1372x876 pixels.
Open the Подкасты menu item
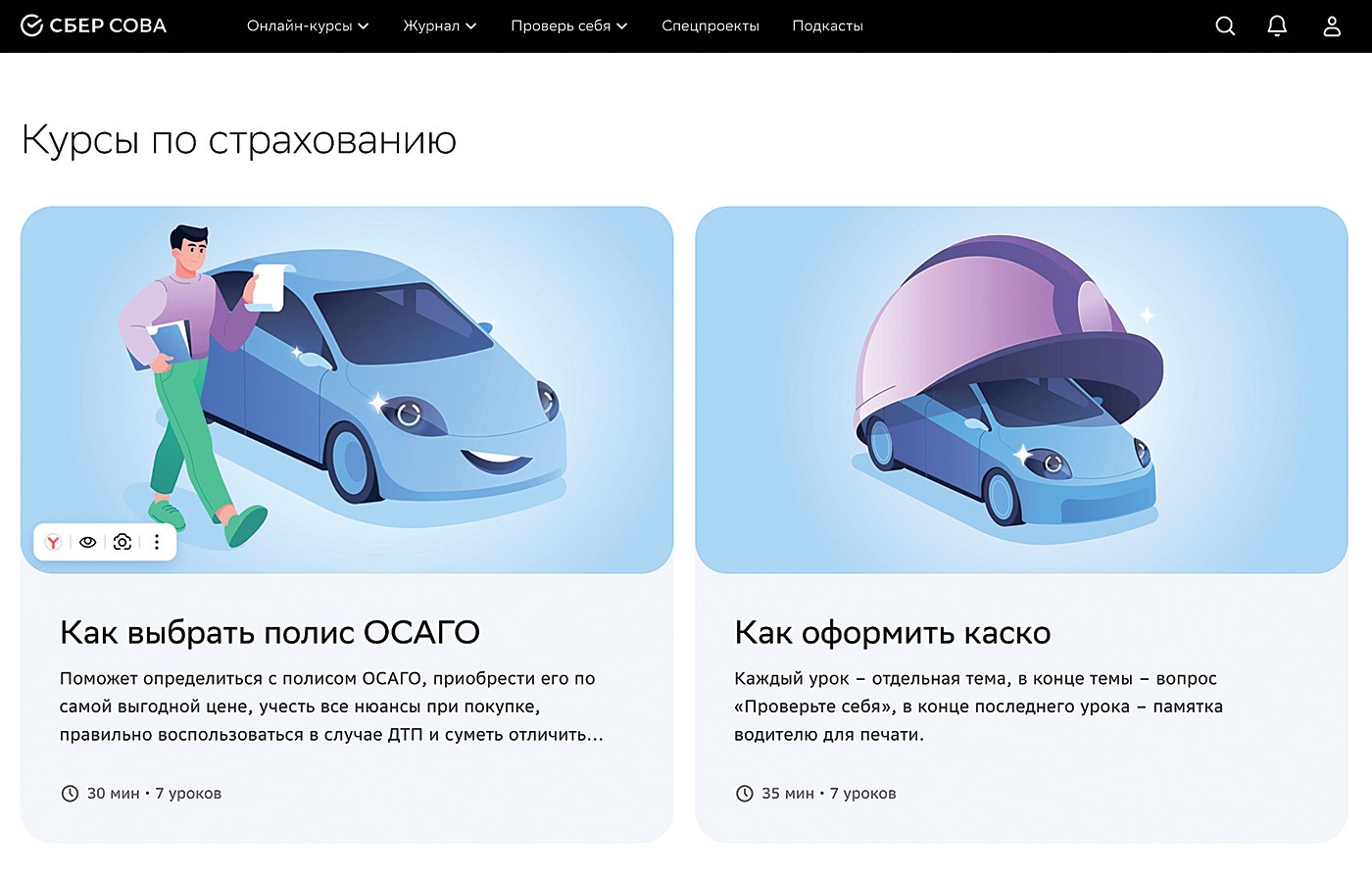[826, 26]
